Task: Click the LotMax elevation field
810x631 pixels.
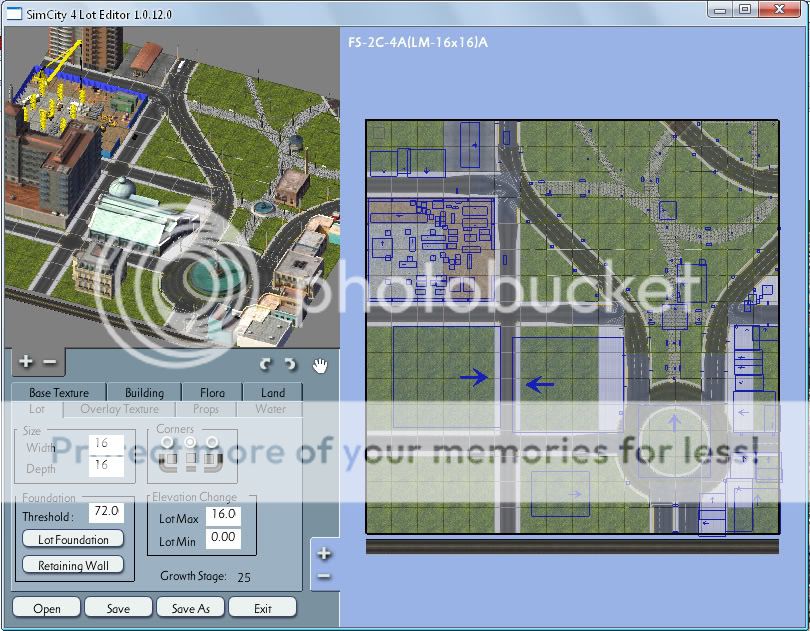Action: pos(224,515)
